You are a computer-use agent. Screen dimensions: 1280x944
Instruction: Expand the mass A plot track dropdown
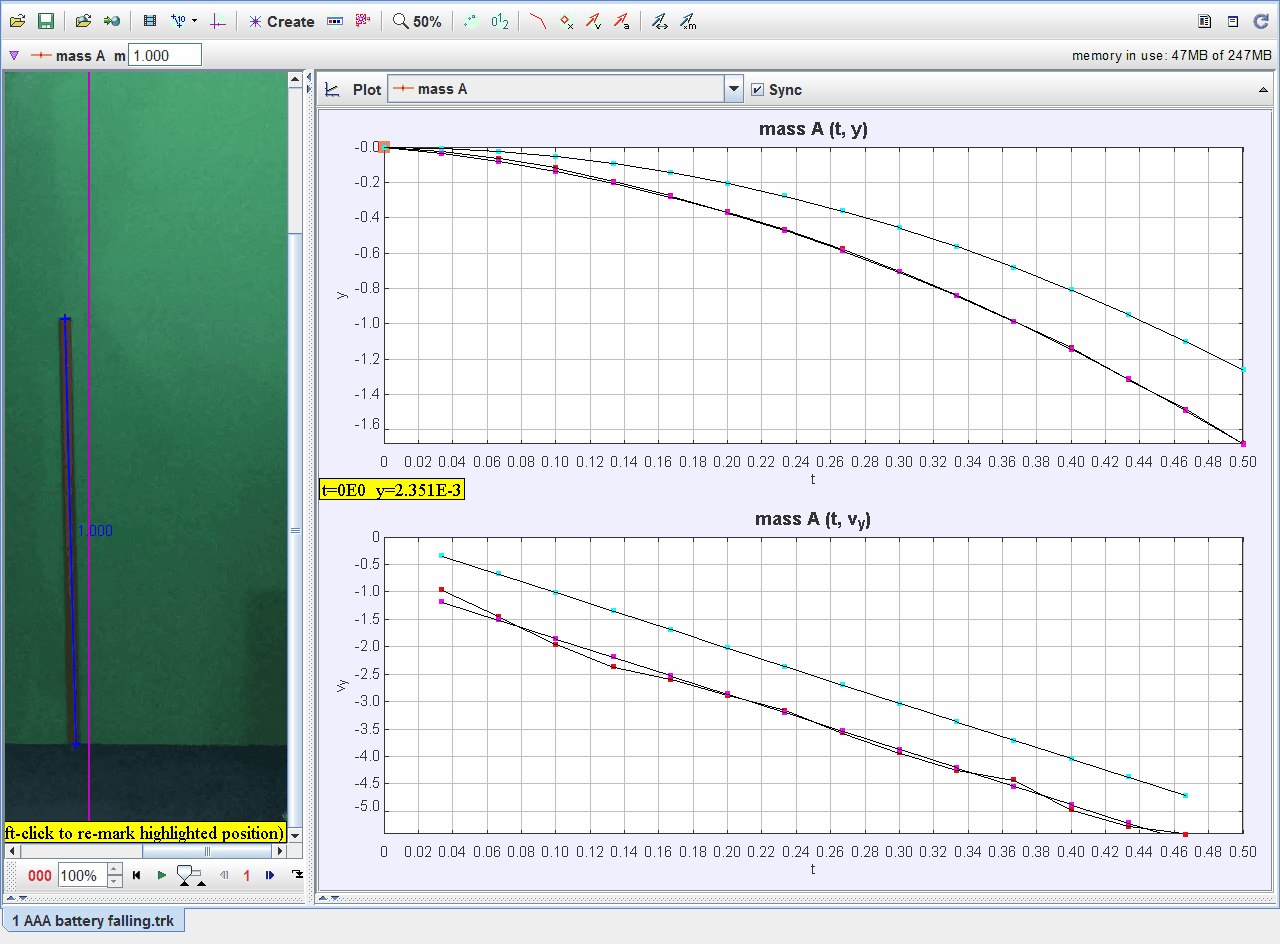(x=734, y=89)
